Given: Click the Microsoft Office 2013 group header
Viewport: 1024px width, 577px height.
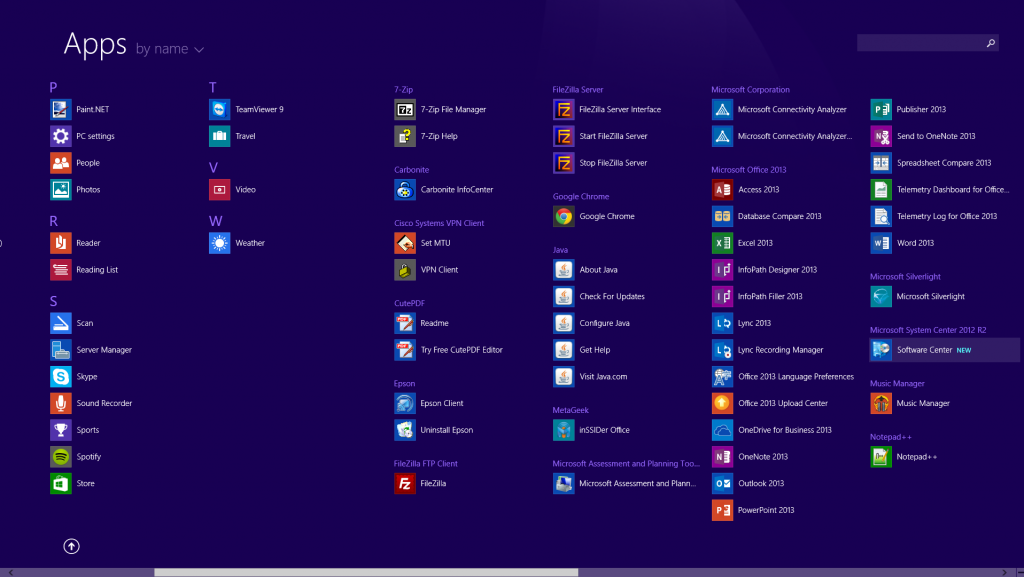Looking at the screenshot, I should pyautogui.click(x=748, y=170).
